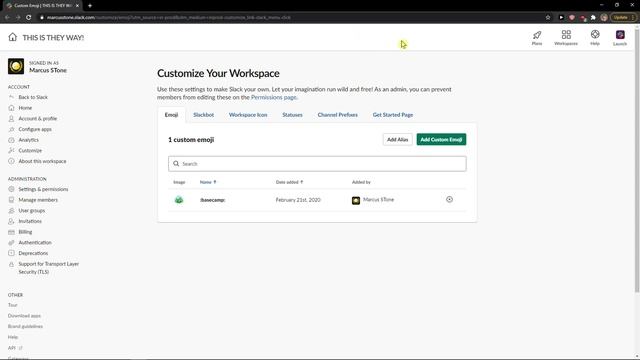640x360 pixels.
Task: Open the Help lifebuoy icon
Action: click(595, 38)
